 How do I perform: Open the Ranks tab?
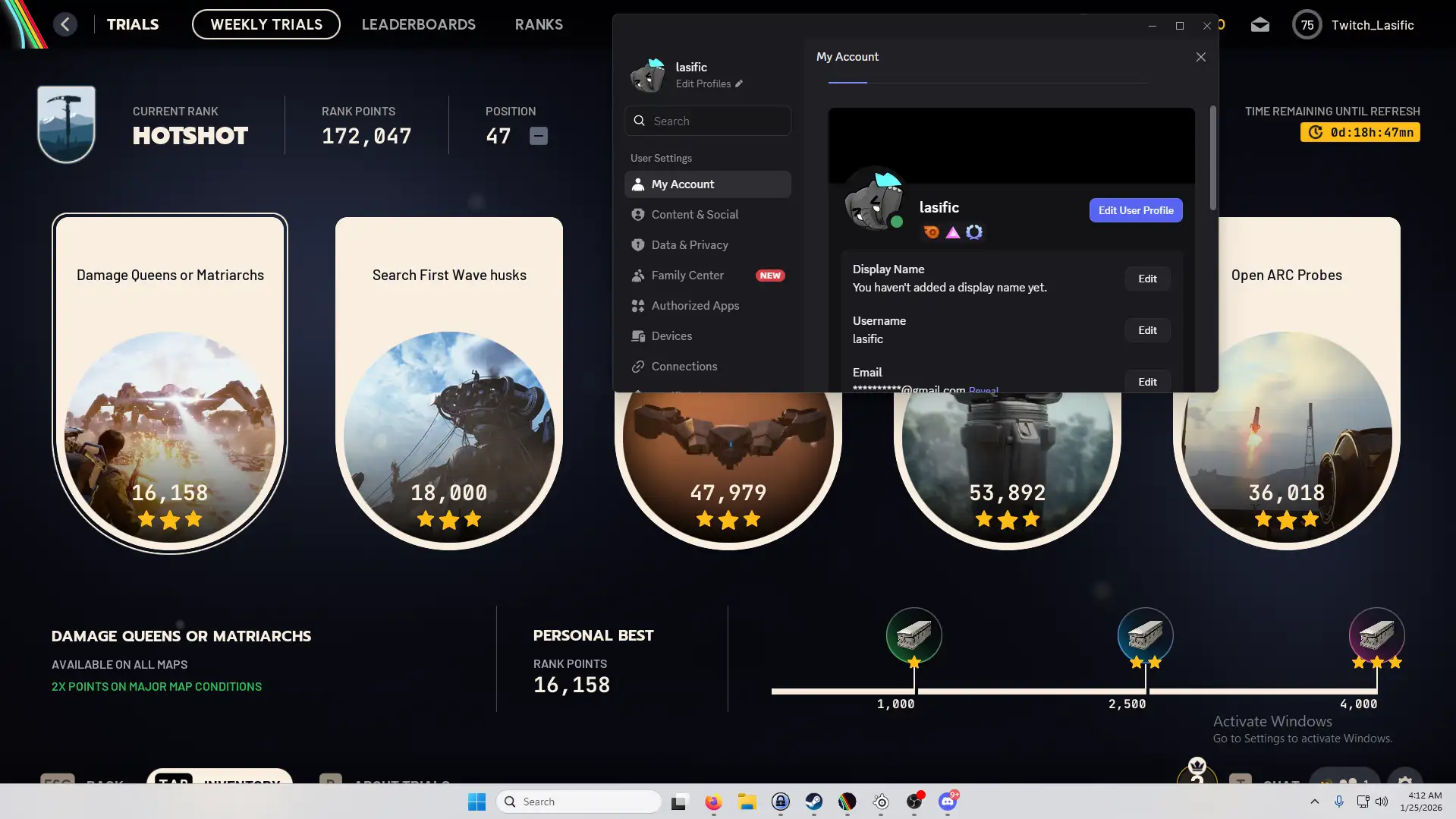pyautogui.click(x=539, y=24)
